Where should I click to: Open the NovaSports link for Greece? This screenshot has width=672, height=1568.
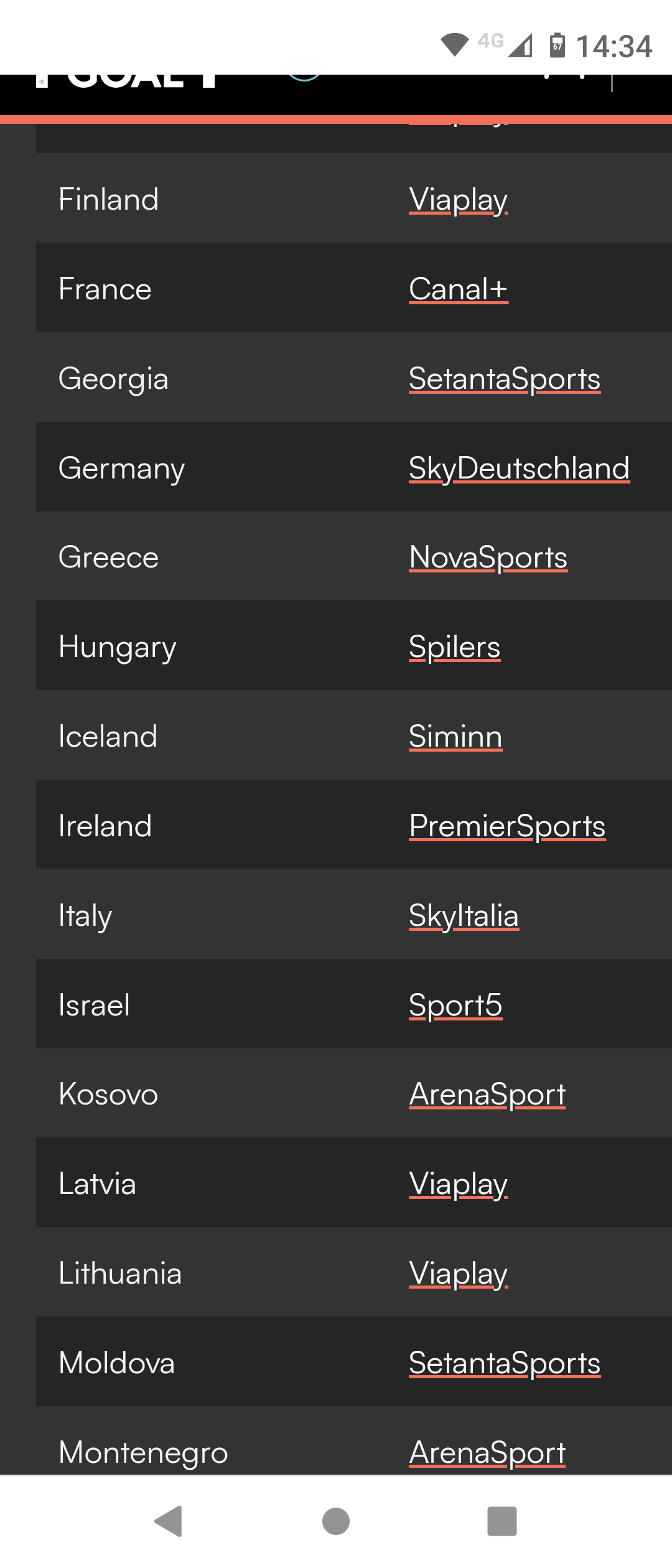pos(488,558)
